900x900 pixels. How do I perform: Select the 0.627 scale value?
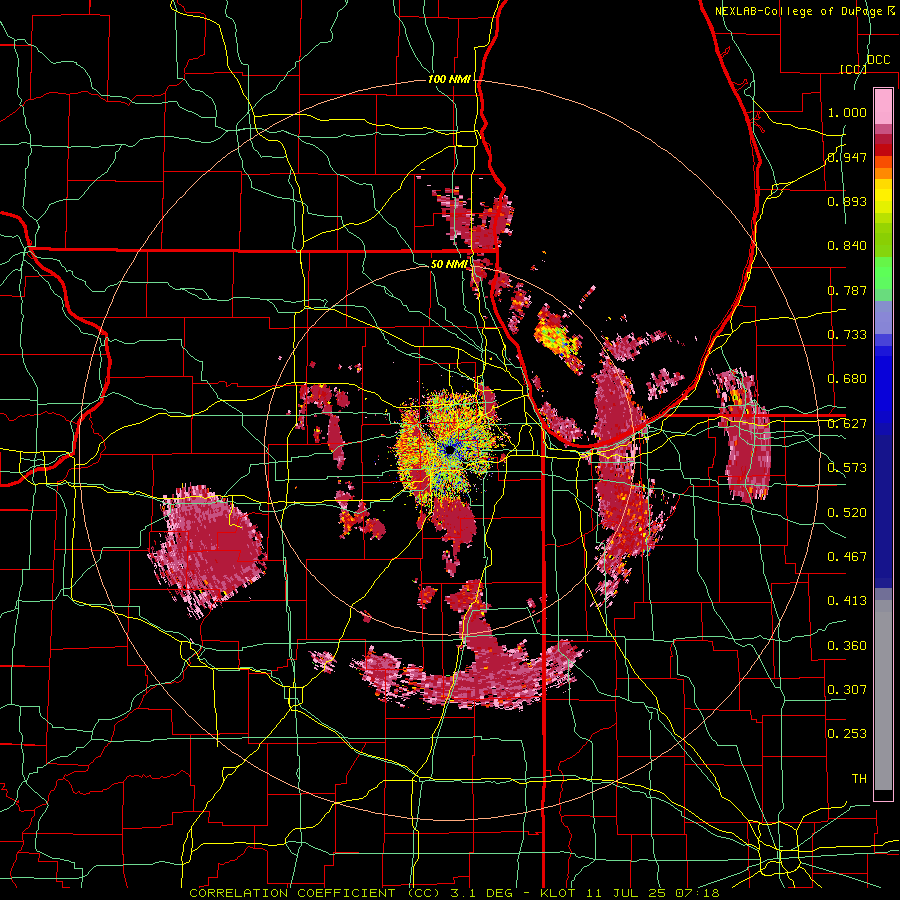click(x=847, y=424)
